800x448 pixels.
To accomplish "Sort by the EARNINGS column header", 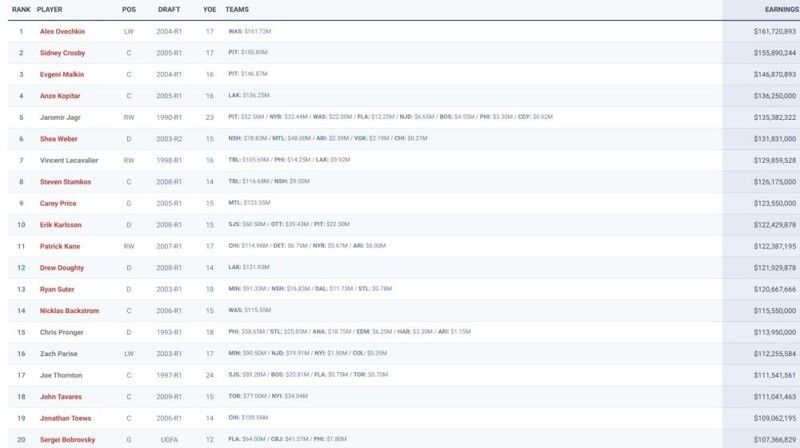I will (x=775, y=9).
